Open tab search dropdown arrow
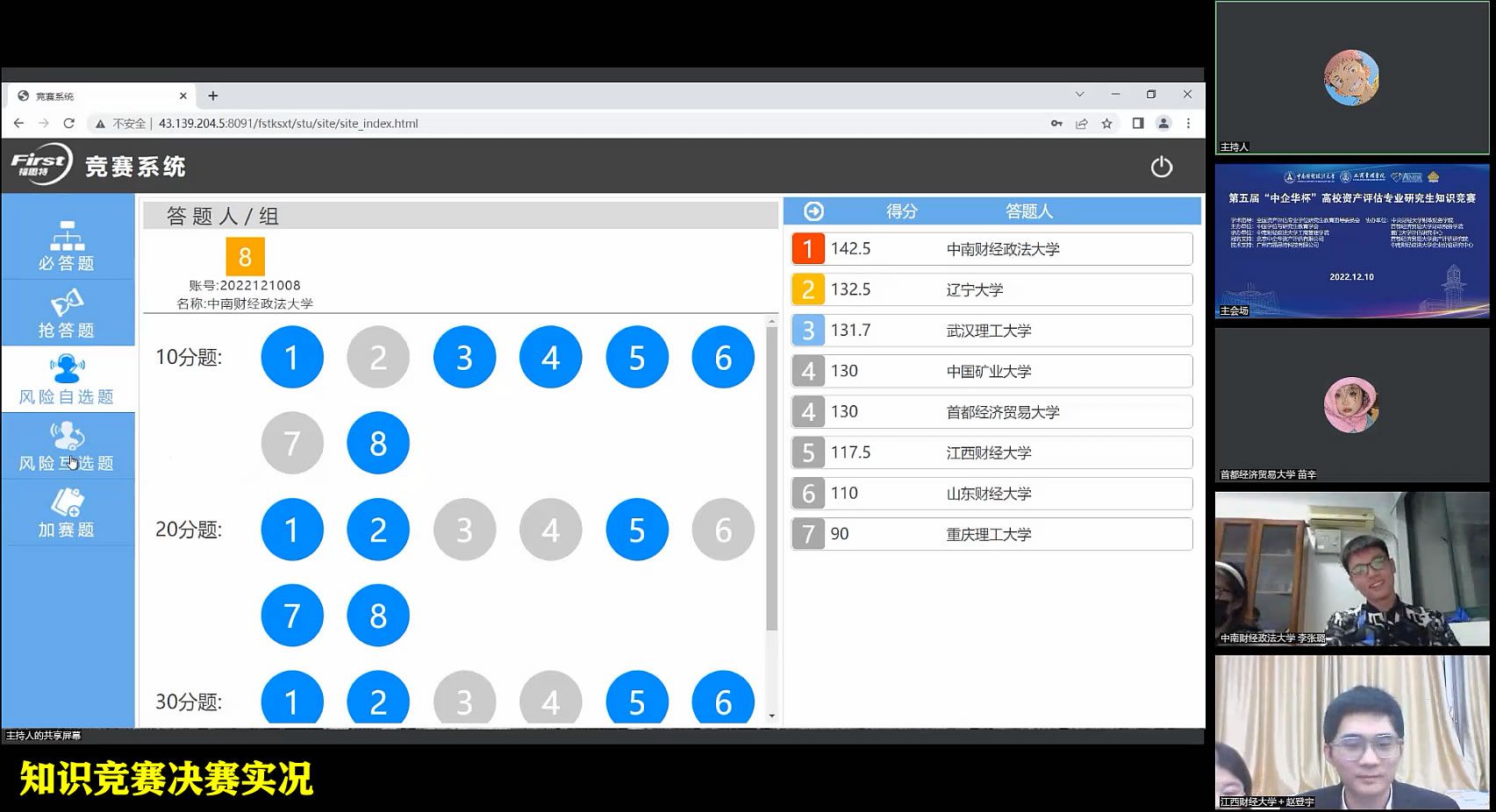The width and height of the screenshot is (1496, 812). (x=1079, y=95)
